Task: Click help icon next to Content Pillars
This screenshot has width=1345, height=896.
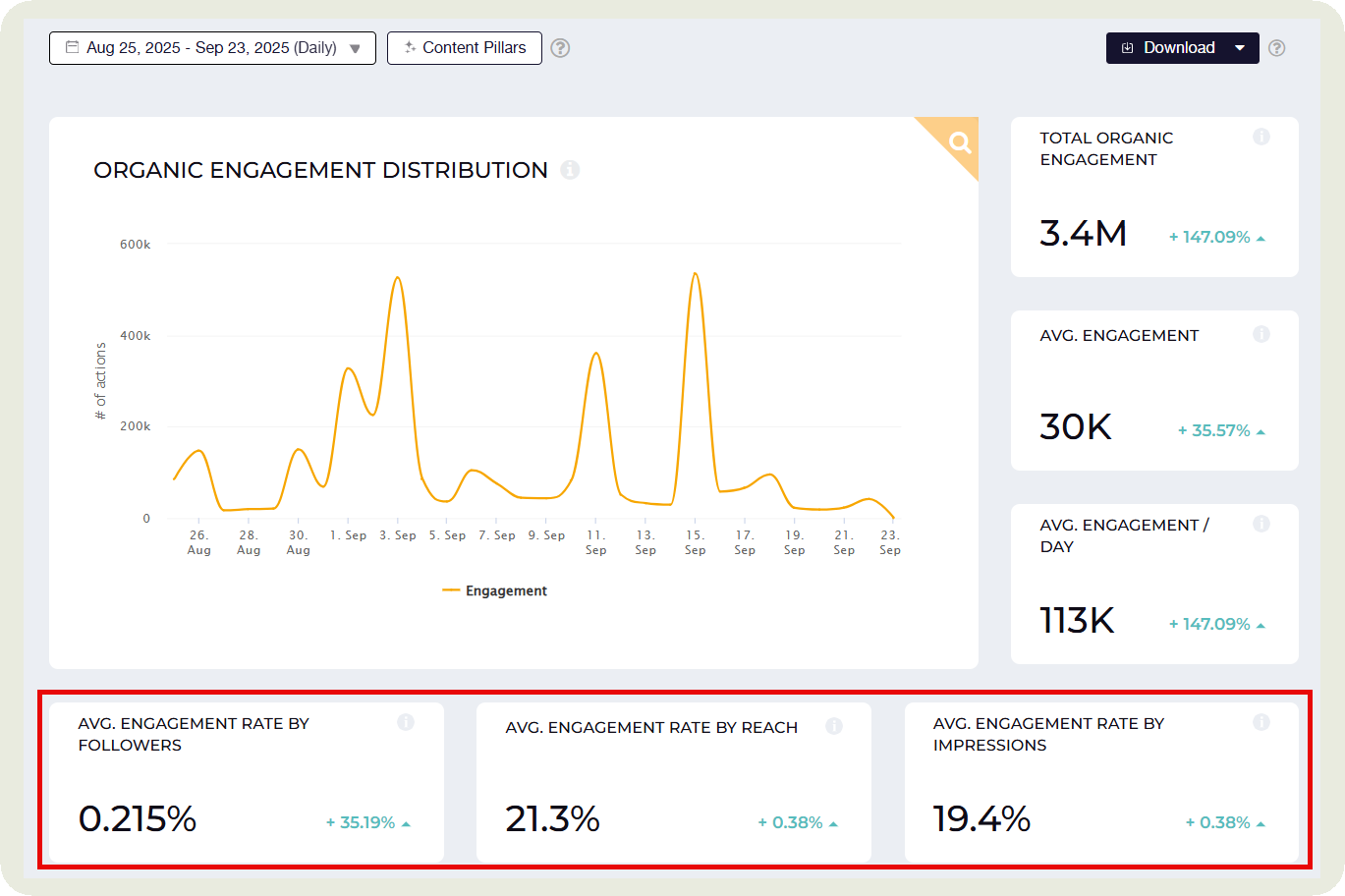Action: click(560, 48)
